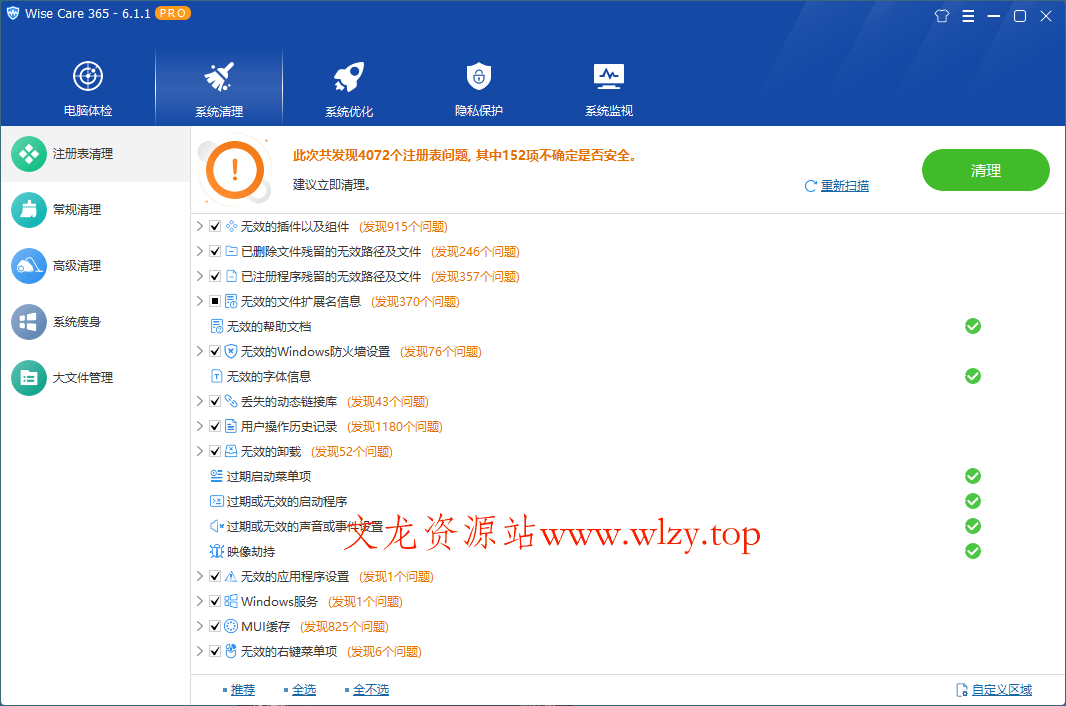The height and width of the screenshot is (706, 1066).
Task: Open 高级清理 from the sidebar icon
Action: pos(27,266)
